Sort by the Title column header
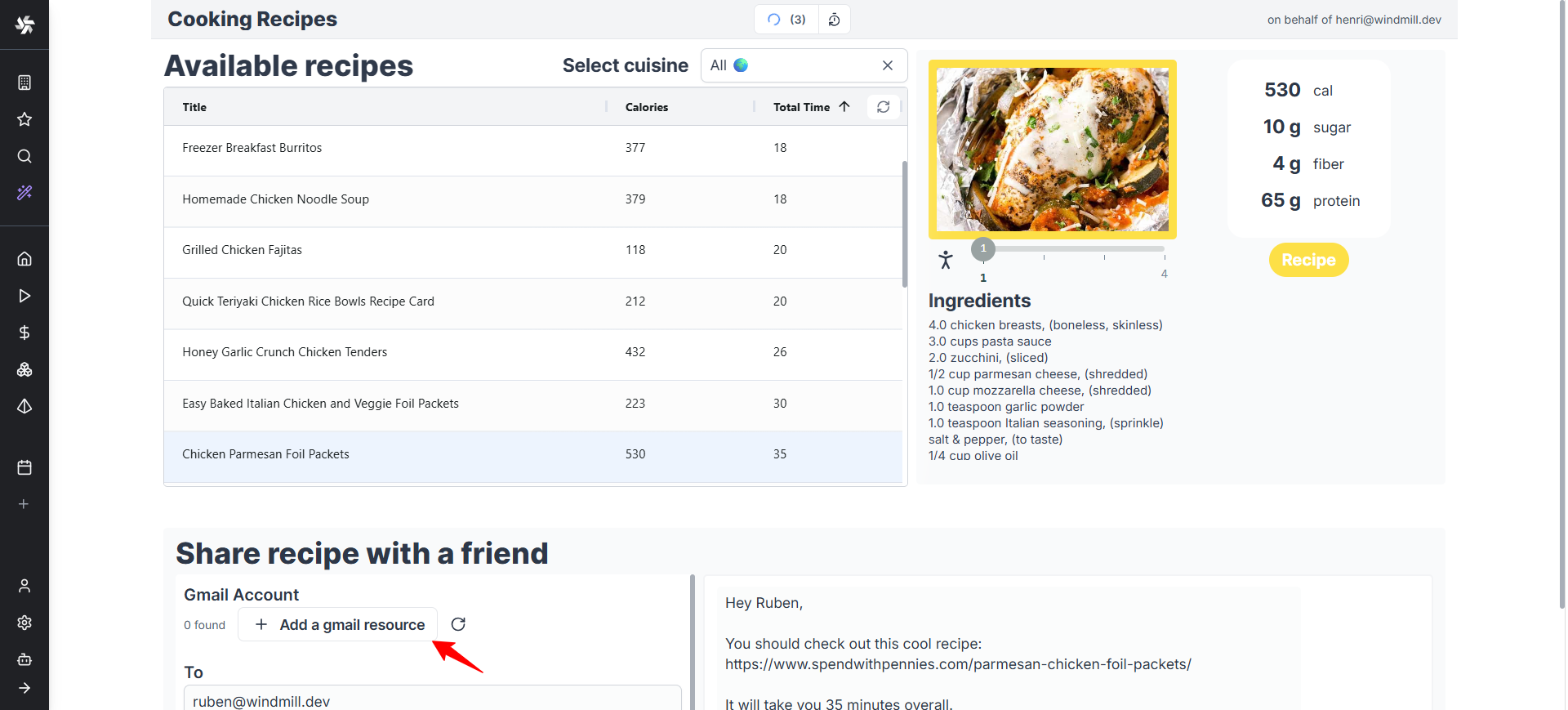The width and height of the screenshot is (1568, 710). point(194,107)
